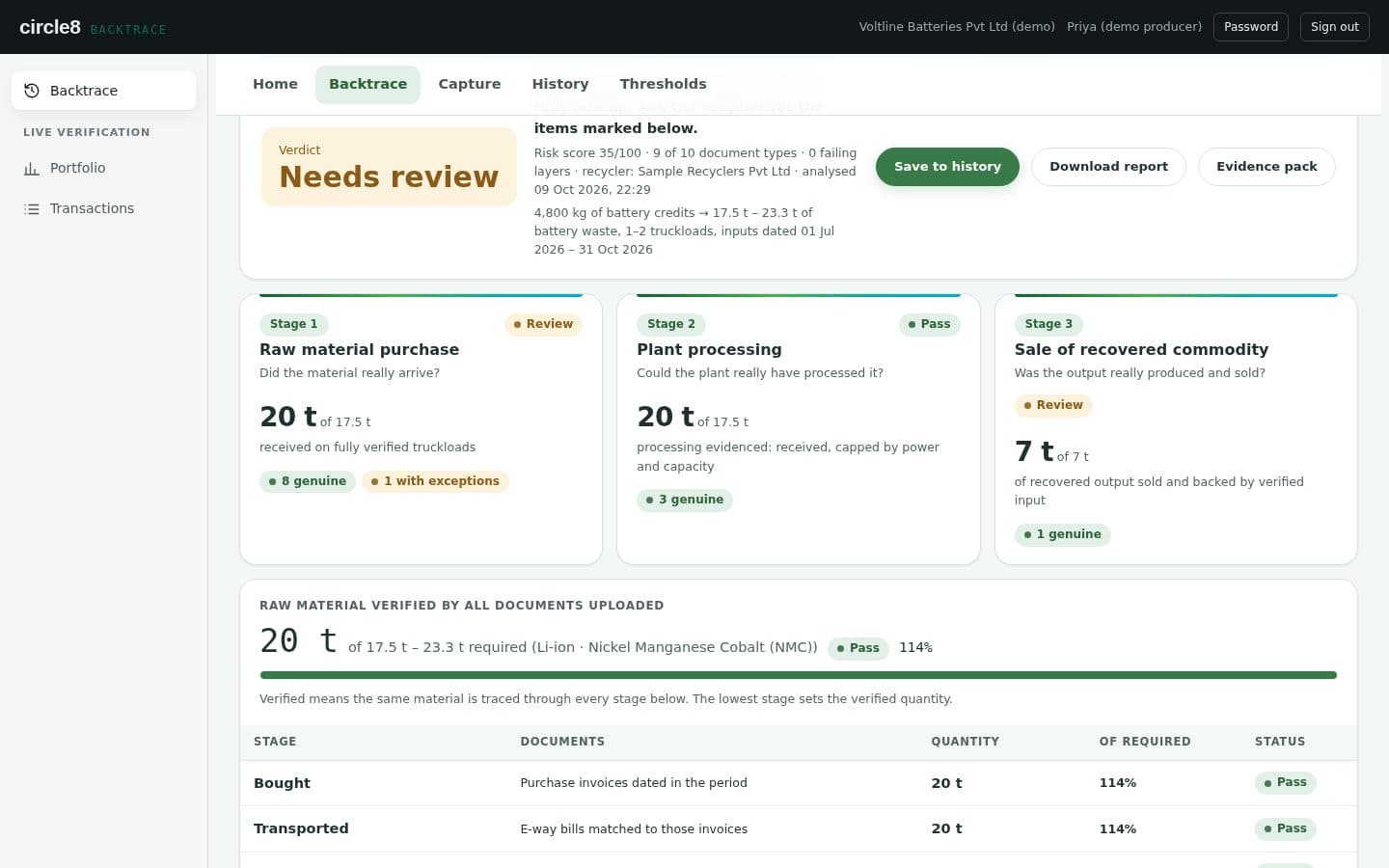Open Transactions in the sidebar

(103, 208)
